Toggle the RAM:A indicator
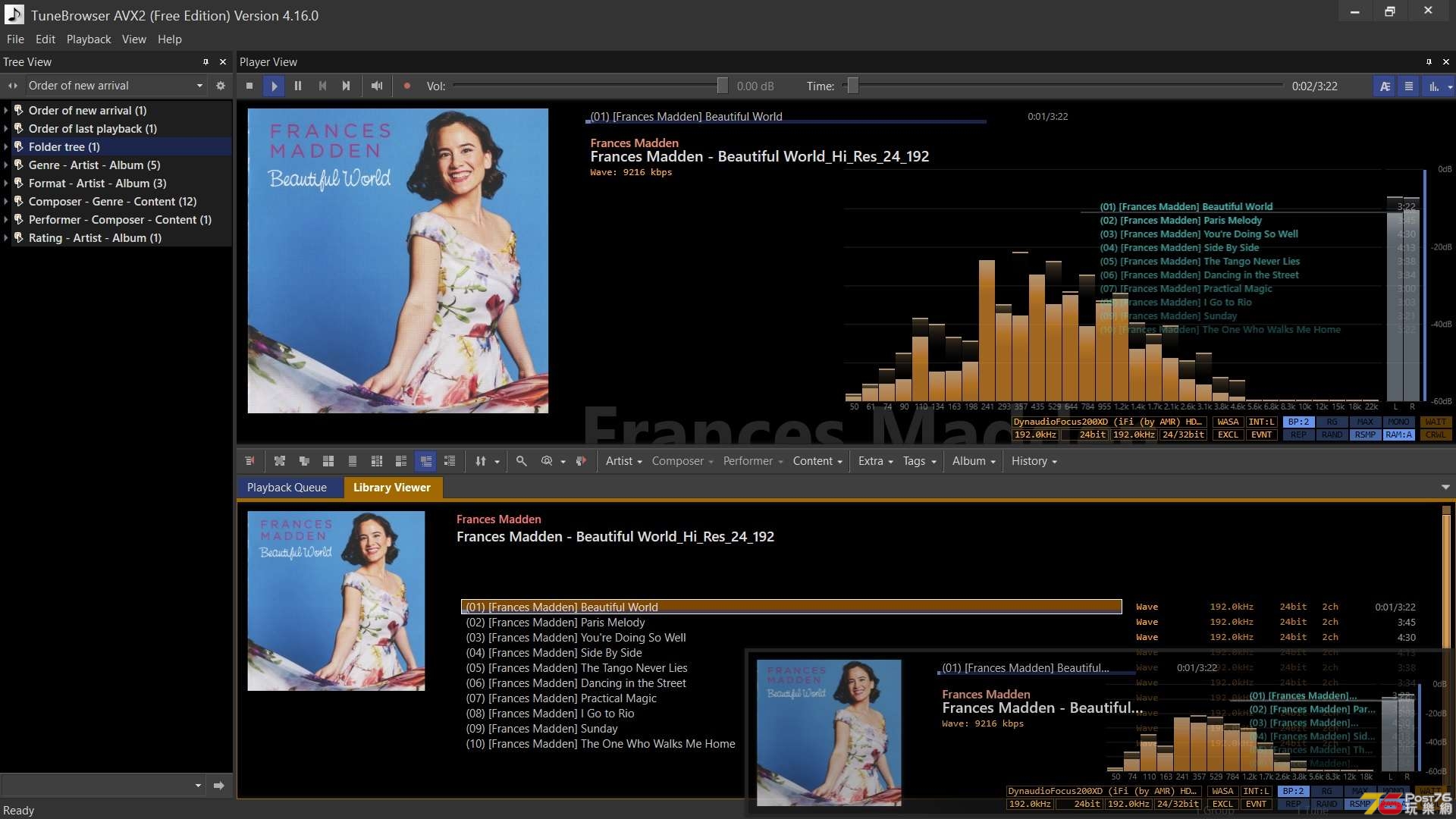Viewport: 1456px width, 819px height. coord(1398,435)
